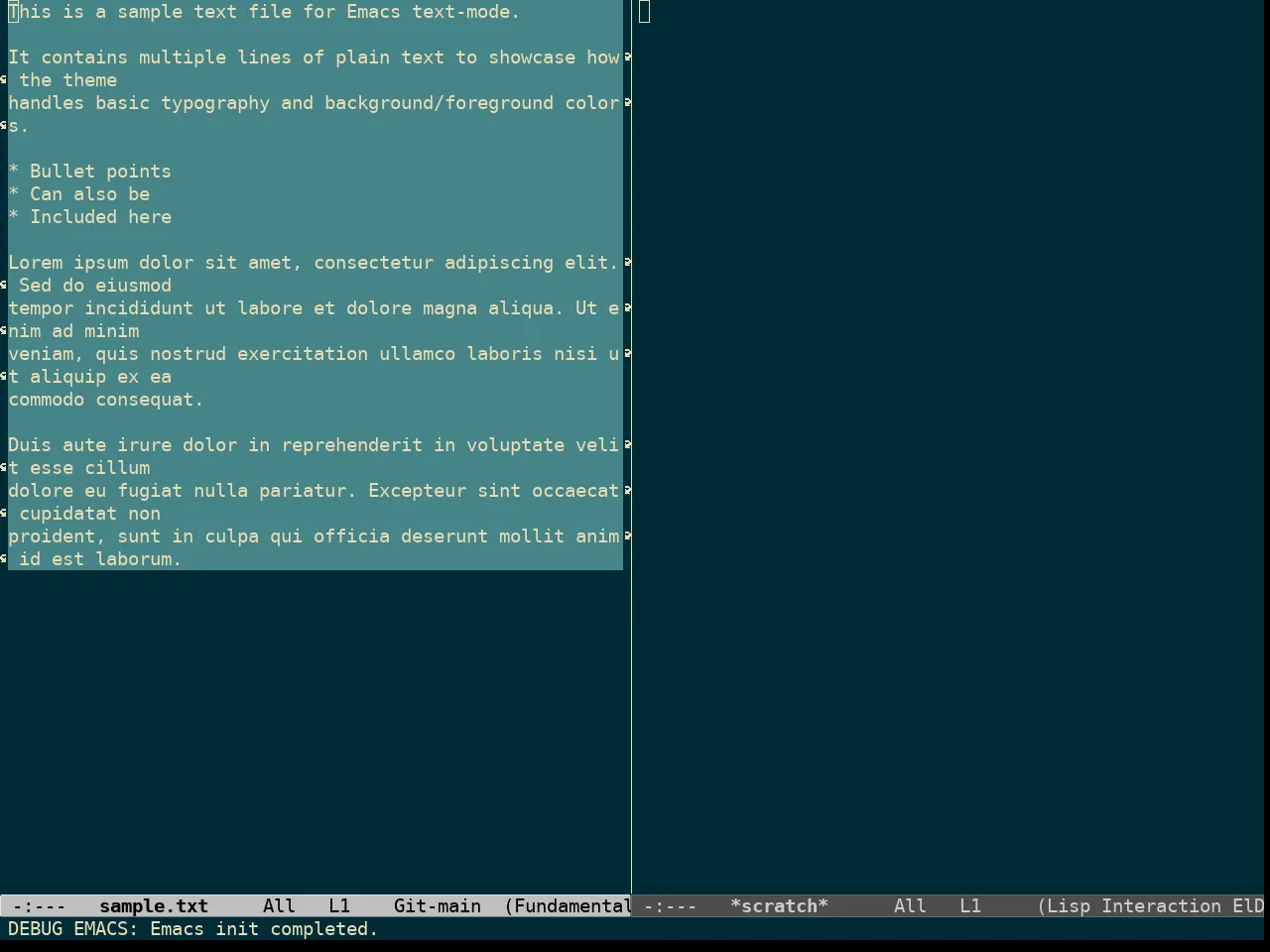Click the '* Can also be' line
This screenshot has width=1270, height=952.
(x=78, y=194)
